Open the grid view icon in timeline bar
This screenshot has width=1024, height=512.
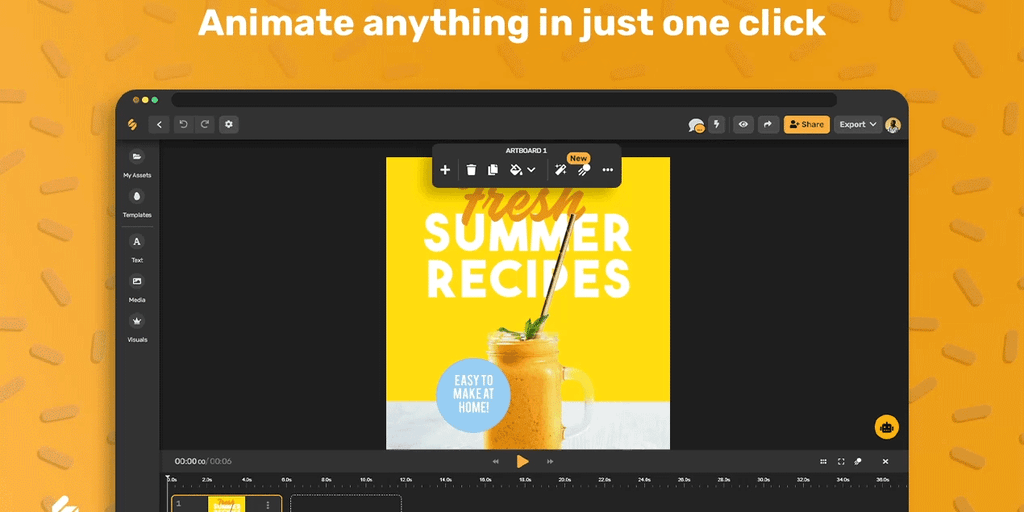pos(824,461)
